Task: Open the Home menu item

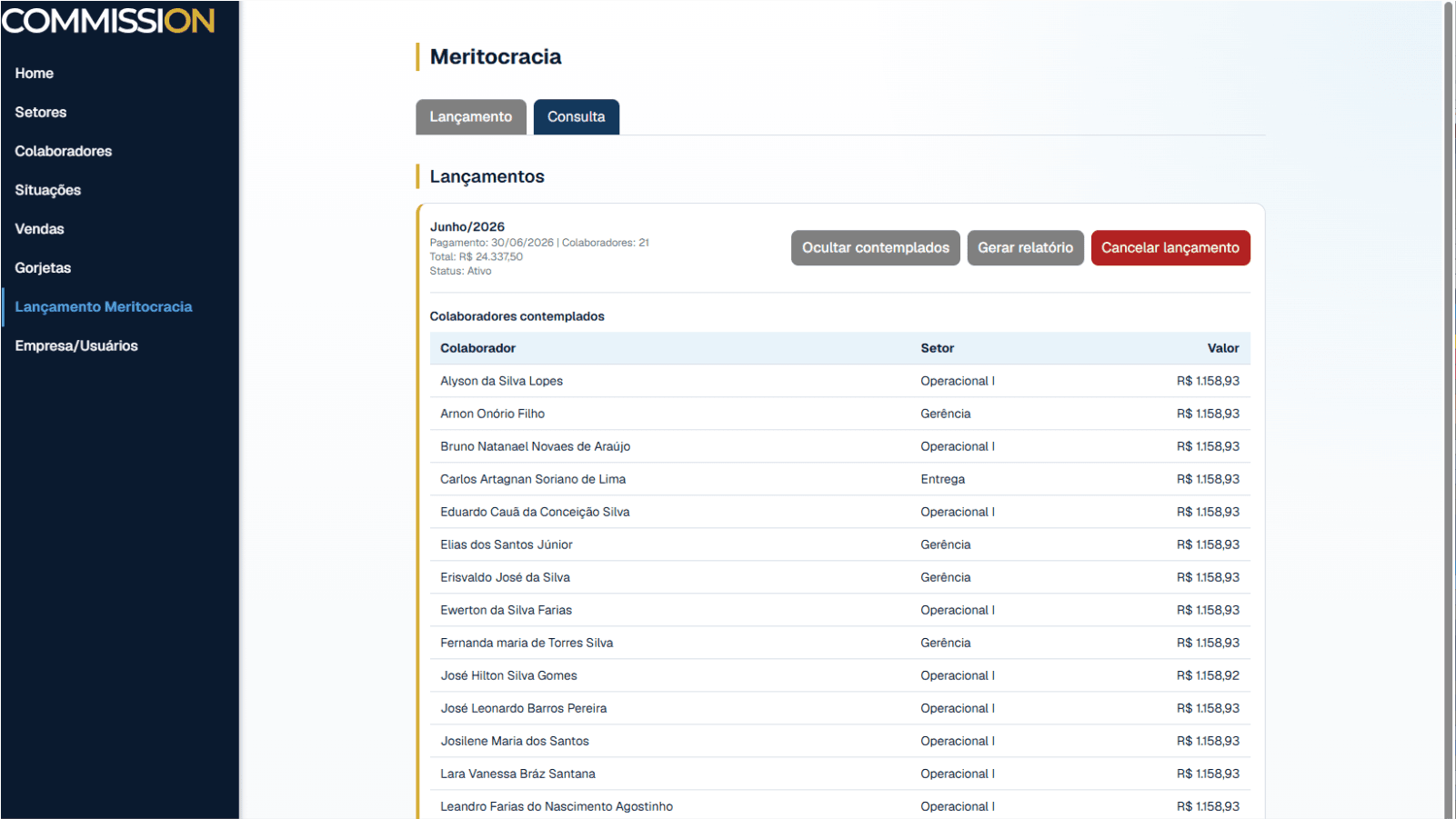Action: tap(34, 74)
